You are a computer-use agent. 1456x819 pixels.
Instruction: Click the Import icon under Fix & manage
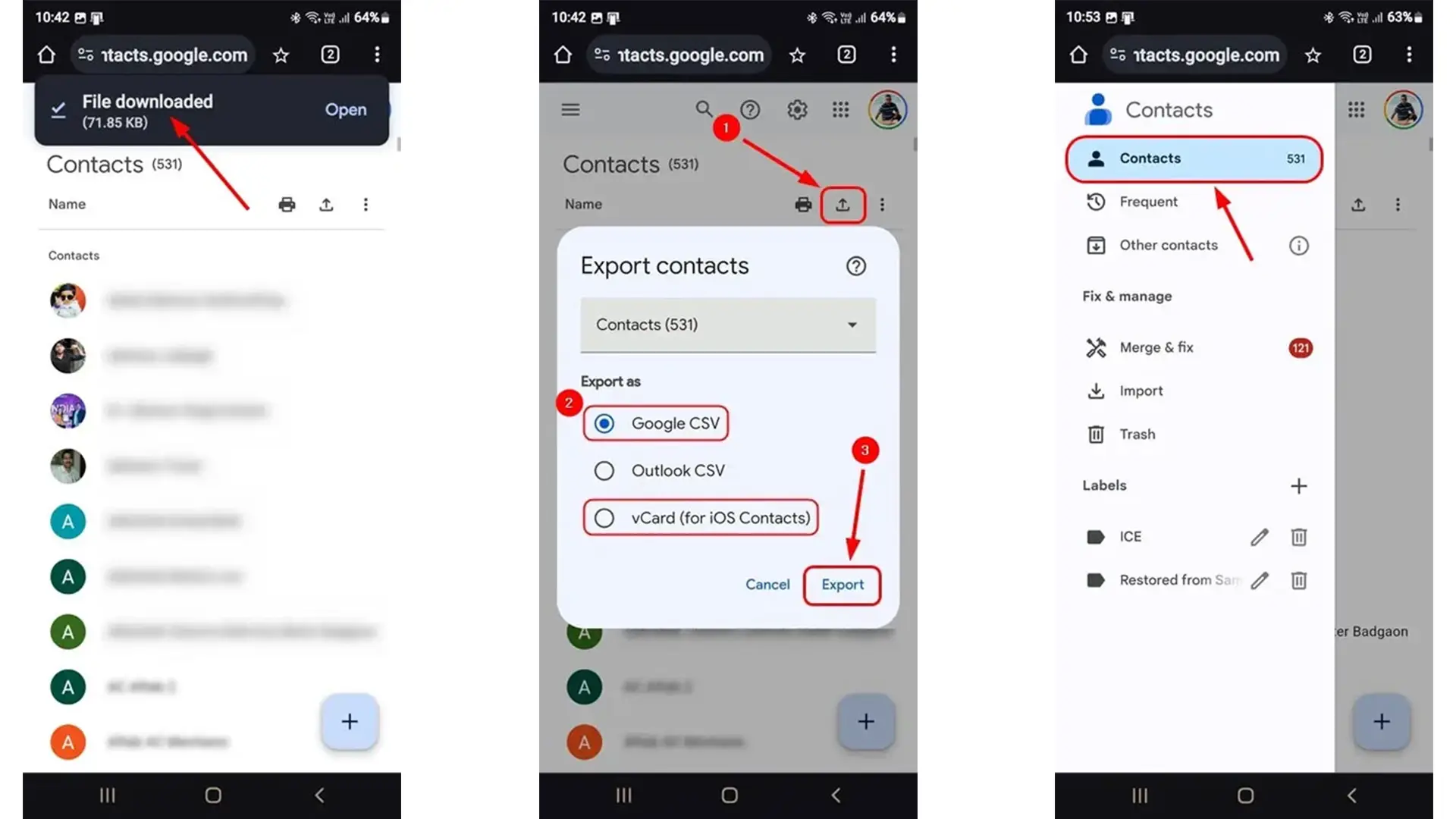tap(1096, 390)
